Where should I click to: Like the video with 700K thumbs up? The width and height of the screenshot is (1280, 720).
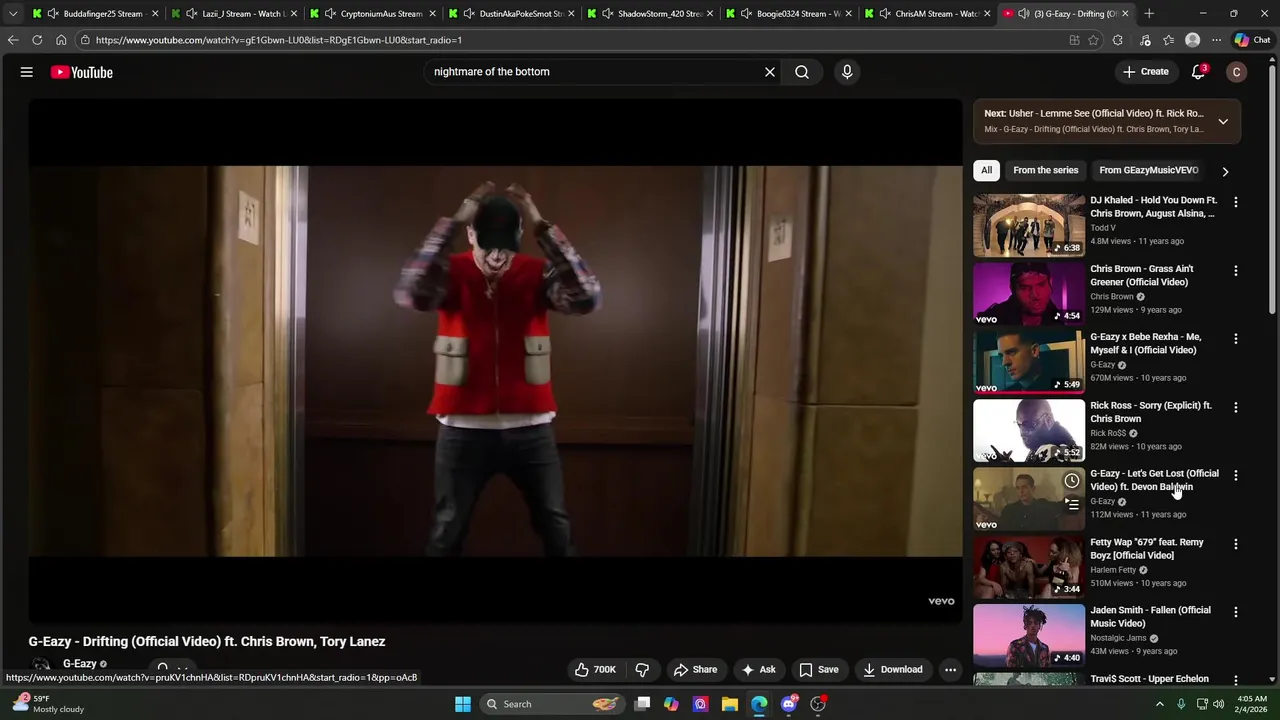click(594, 670)
